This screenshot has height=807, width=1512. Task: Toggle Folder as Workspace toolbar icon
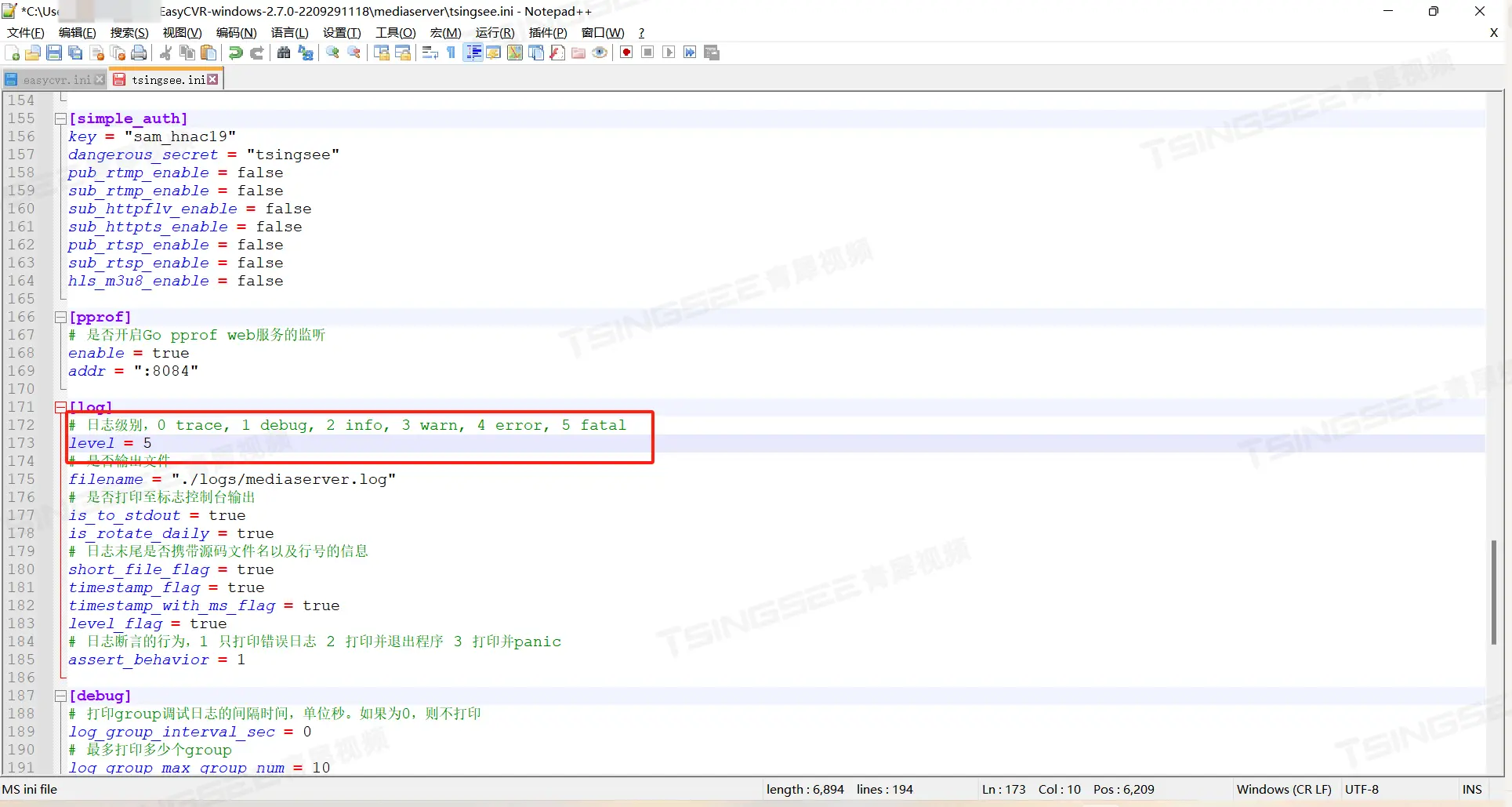tap(578, 53)
